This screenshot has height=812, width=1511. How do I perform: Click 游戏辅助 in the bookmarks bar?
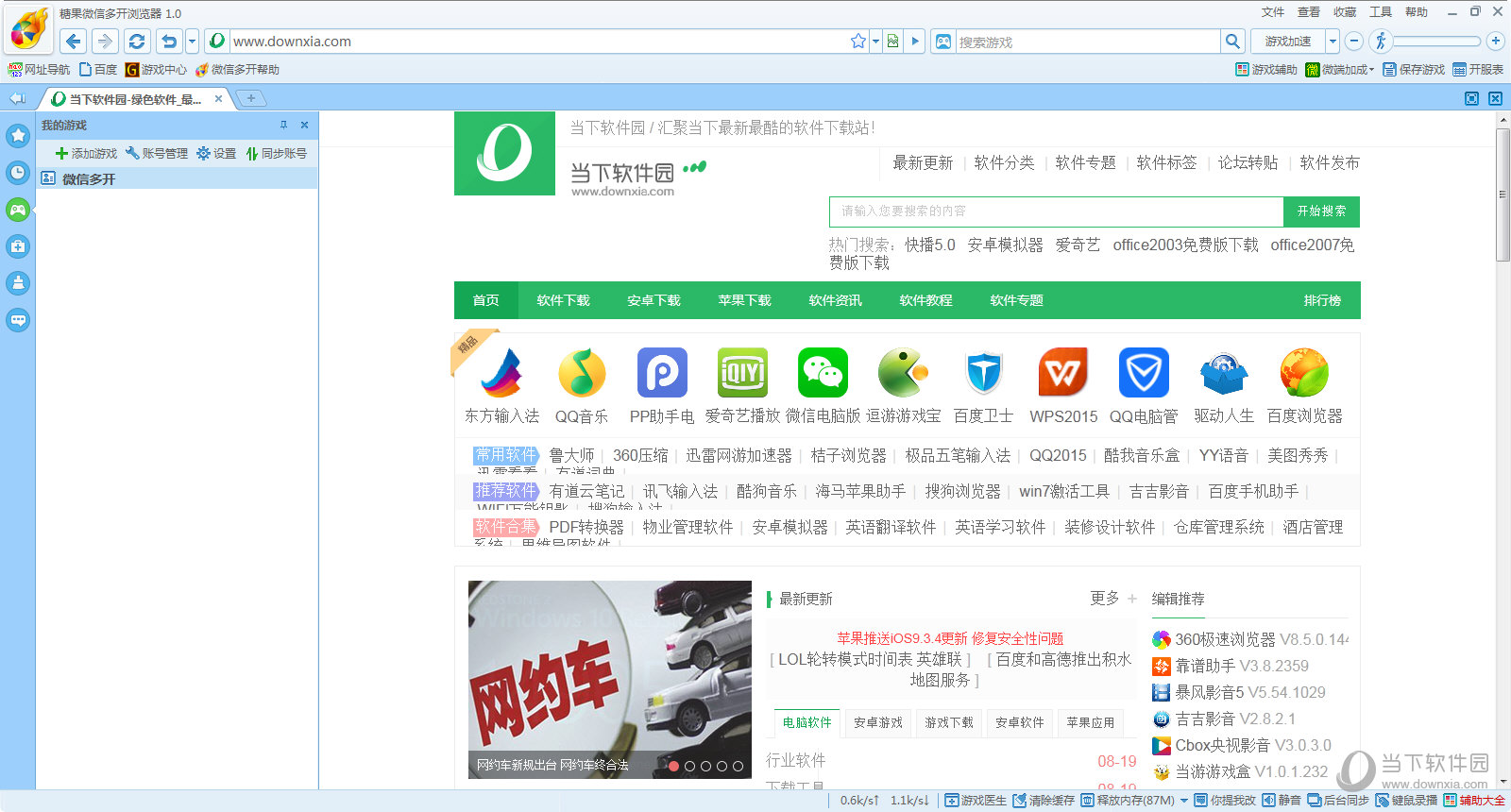1266,69
